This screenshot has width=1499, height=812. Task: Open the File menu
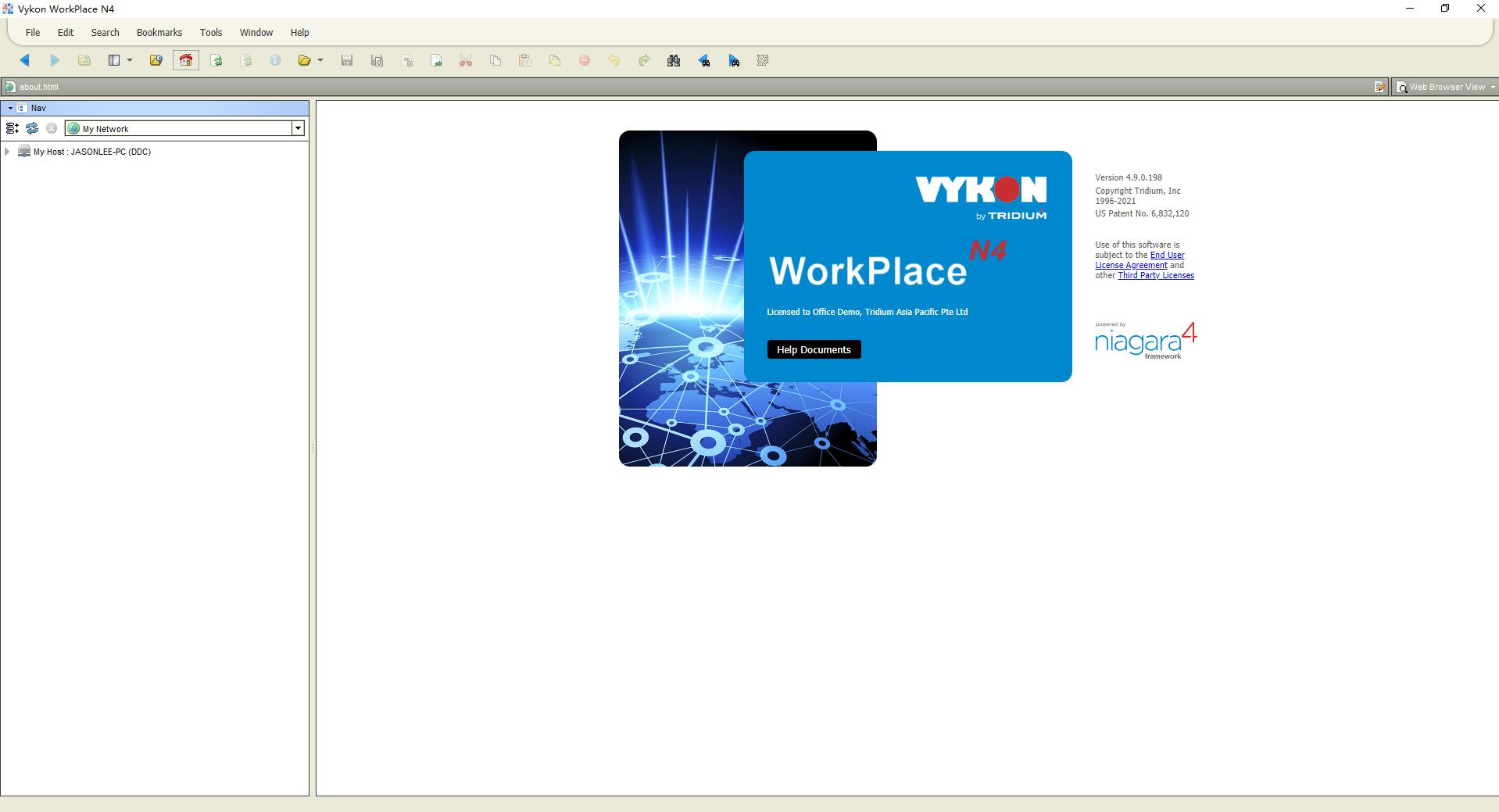33,33
